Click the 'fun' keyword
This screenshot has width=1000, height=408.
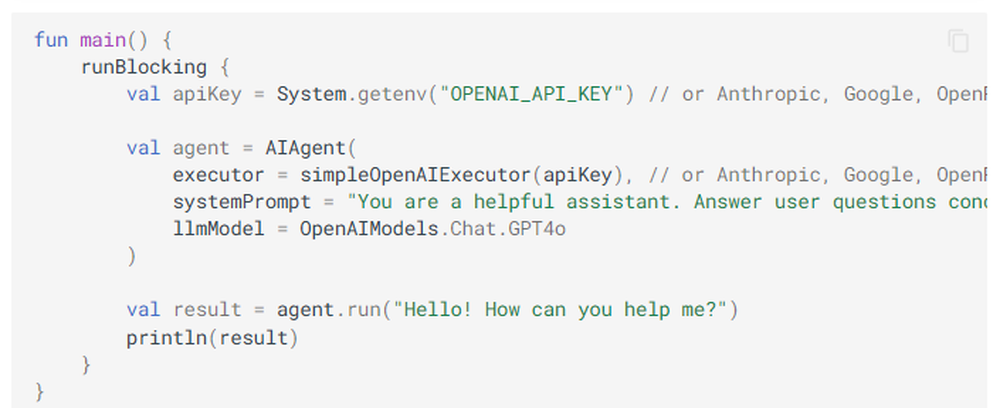click(x=50, y=40)
